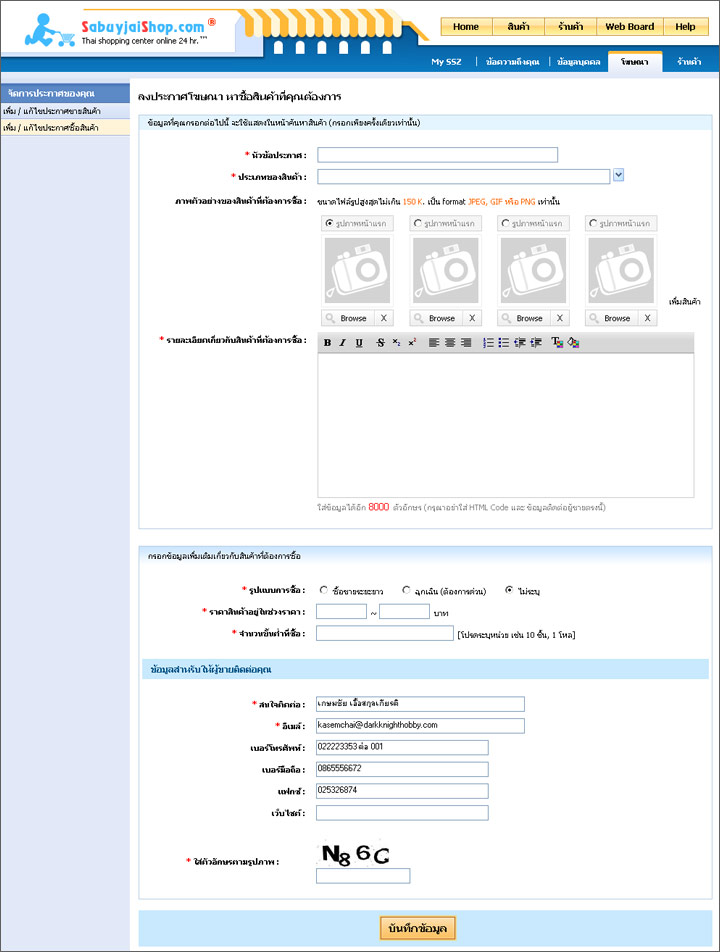This screenshot has width=720, height=952.
Task: Open background fill color picker
Action: click(x=573, y=343)
